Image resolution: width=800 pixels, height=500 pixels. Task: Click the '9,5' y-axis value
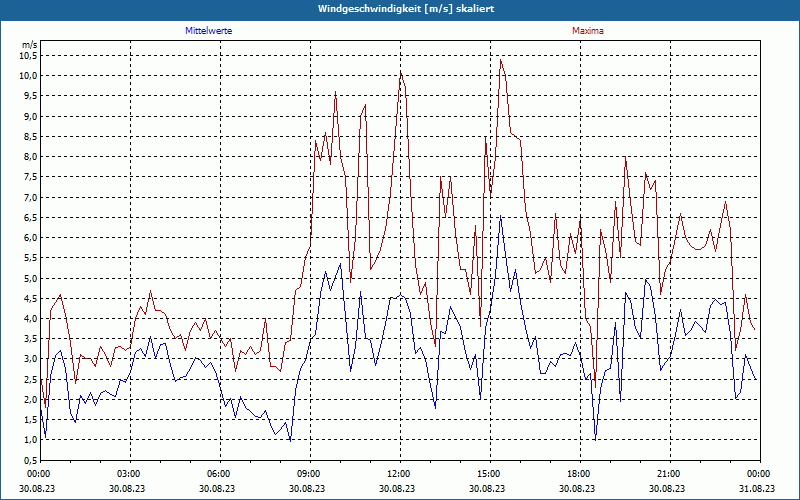[30, 96]
